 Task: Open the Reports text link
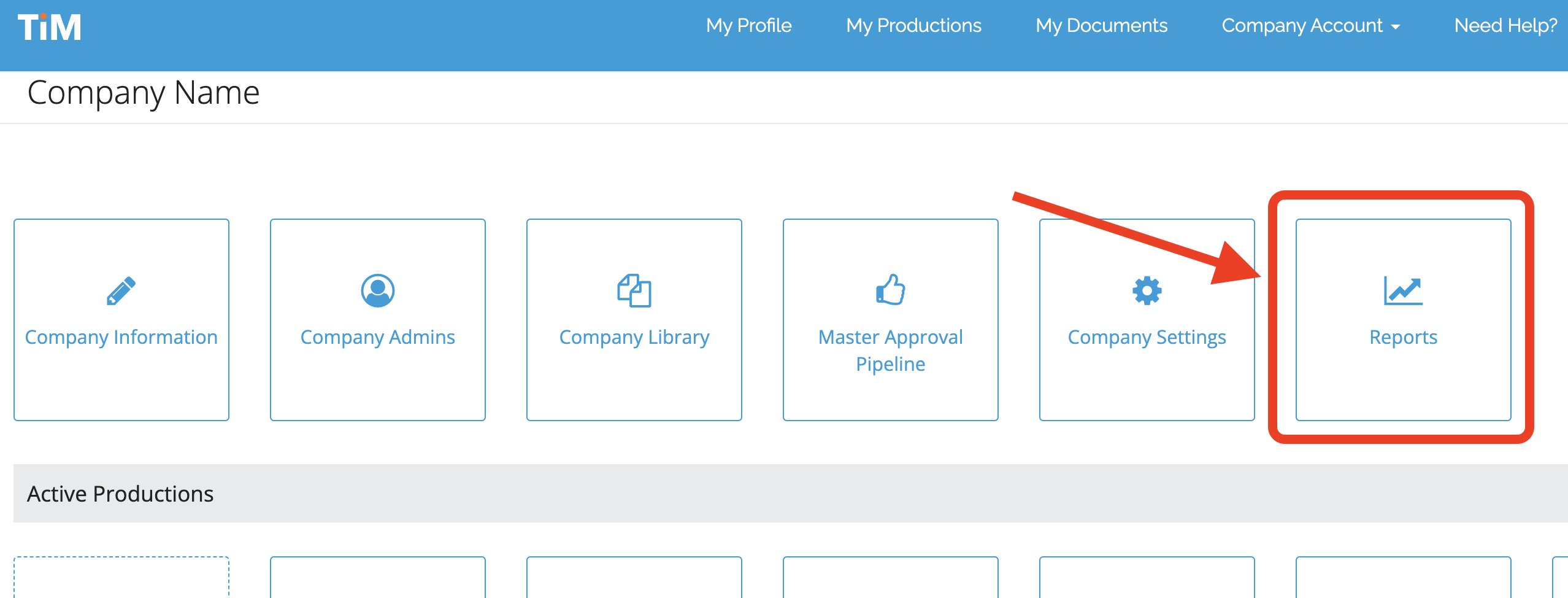[1404, 337]
